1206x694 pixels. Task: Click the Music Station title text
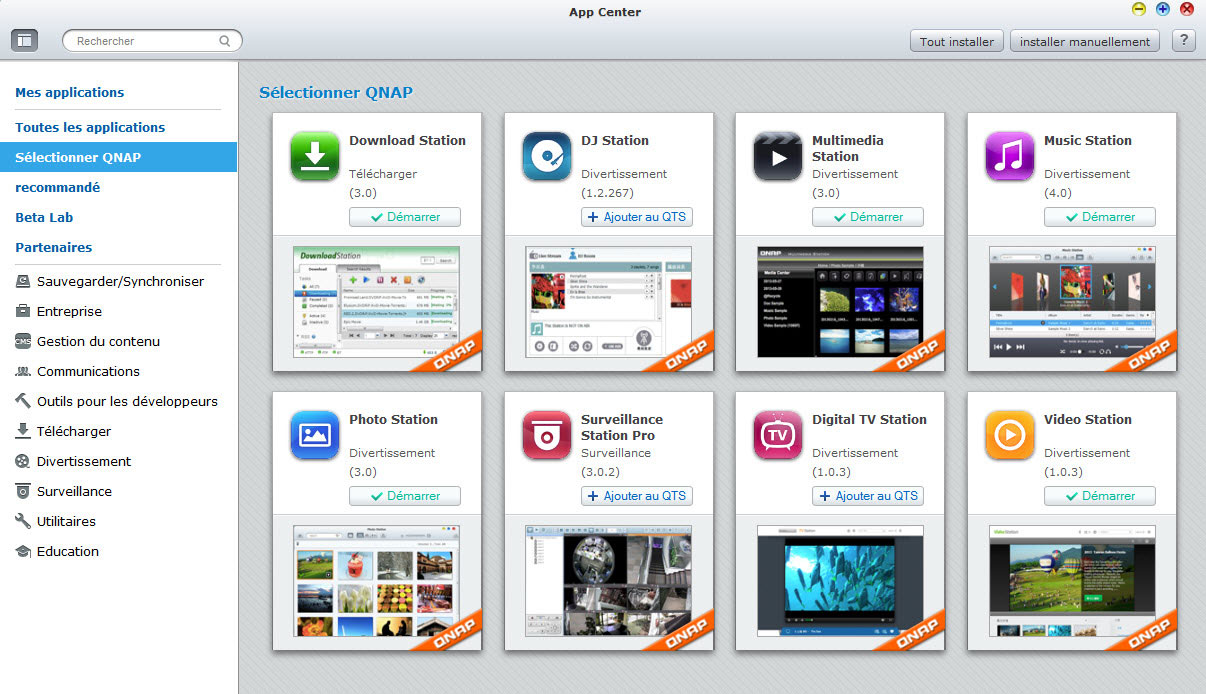tap(1088, 141)
